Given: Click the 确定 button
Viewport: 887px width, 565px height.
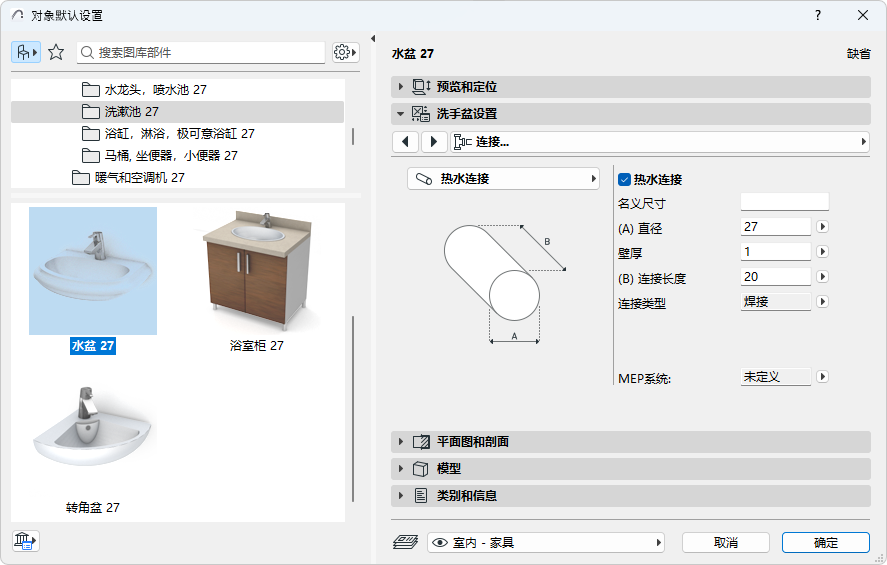Looking at the screenshot, I should click(x=826, y=543).
